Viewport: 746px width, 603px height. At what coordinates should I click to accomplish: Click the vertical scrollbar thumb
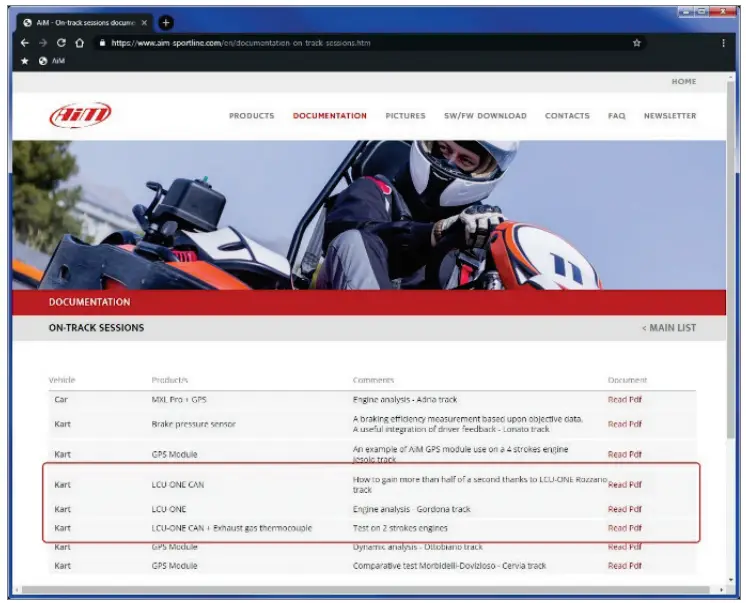pos(731,259)
